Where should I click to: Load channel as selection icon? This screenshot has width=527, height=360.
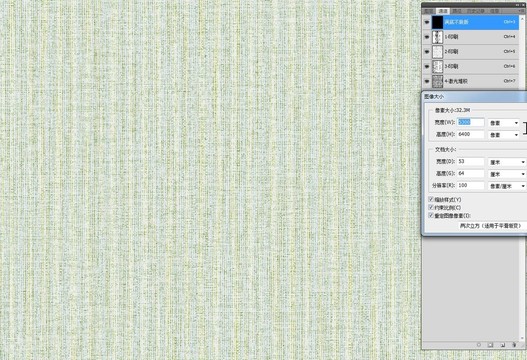point(479,345)
